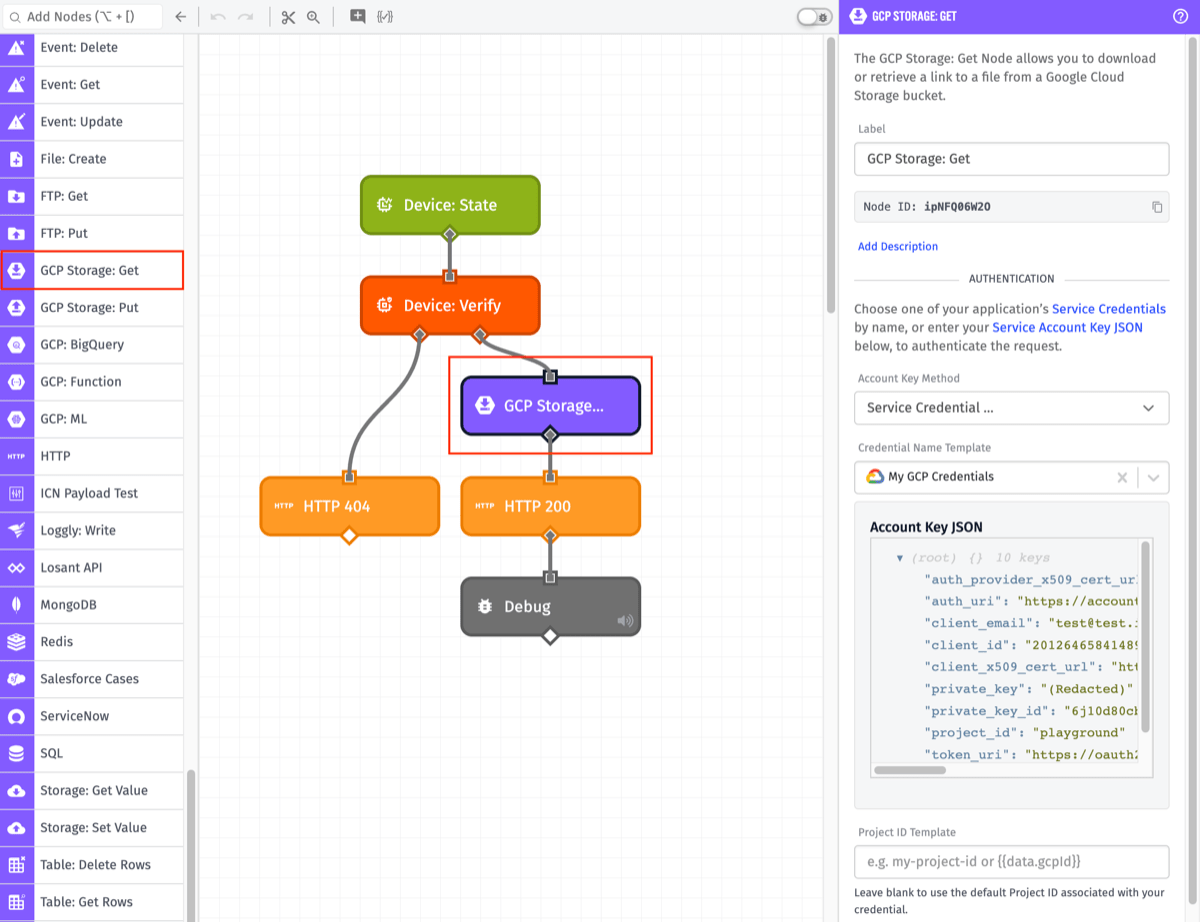1200x922 pixels.
Task: Open help for GCP Storage: Get
Action: point(1180,16)
